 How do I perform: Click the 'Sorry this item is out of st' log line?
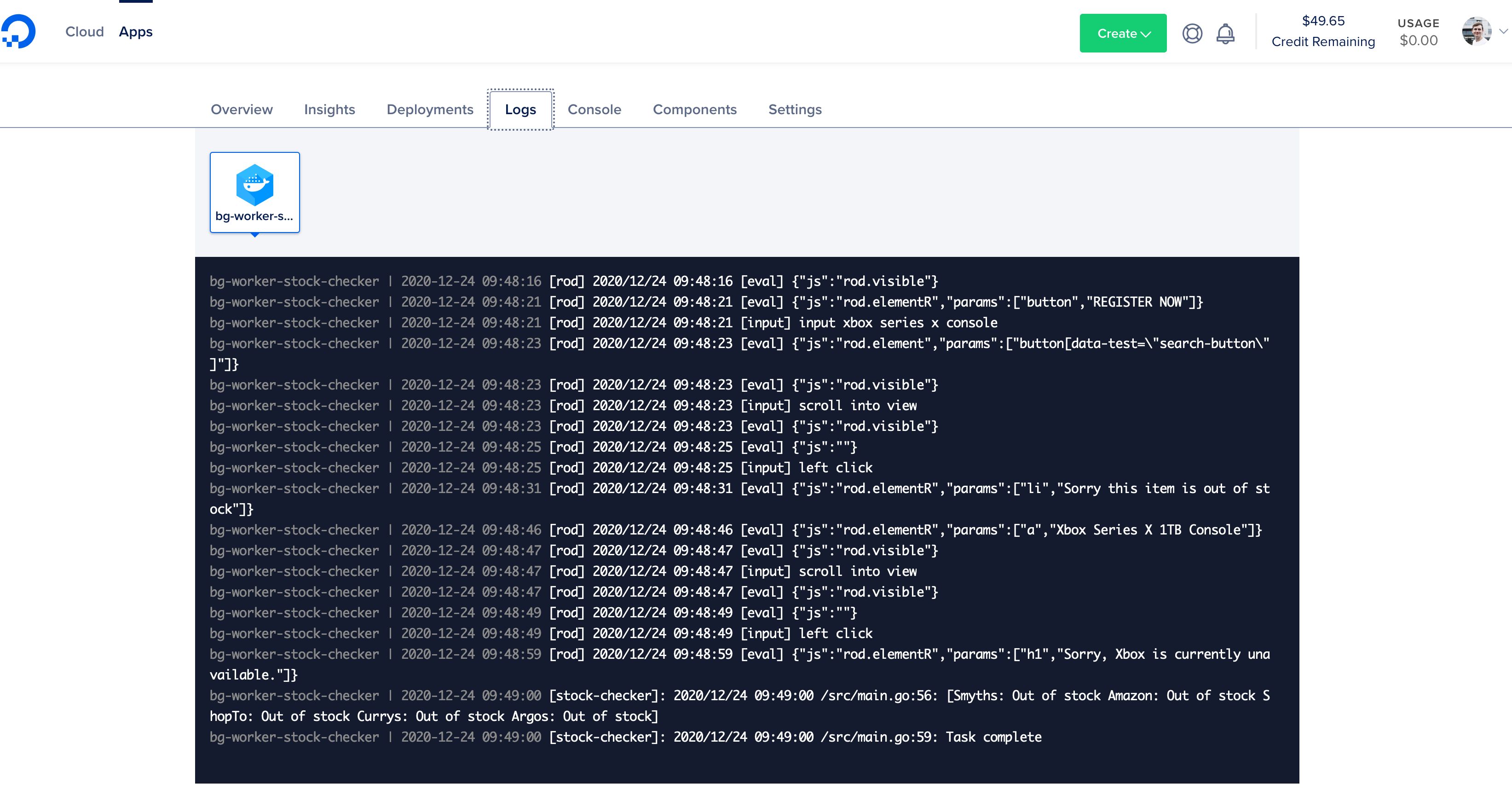(x=739, y=499)
